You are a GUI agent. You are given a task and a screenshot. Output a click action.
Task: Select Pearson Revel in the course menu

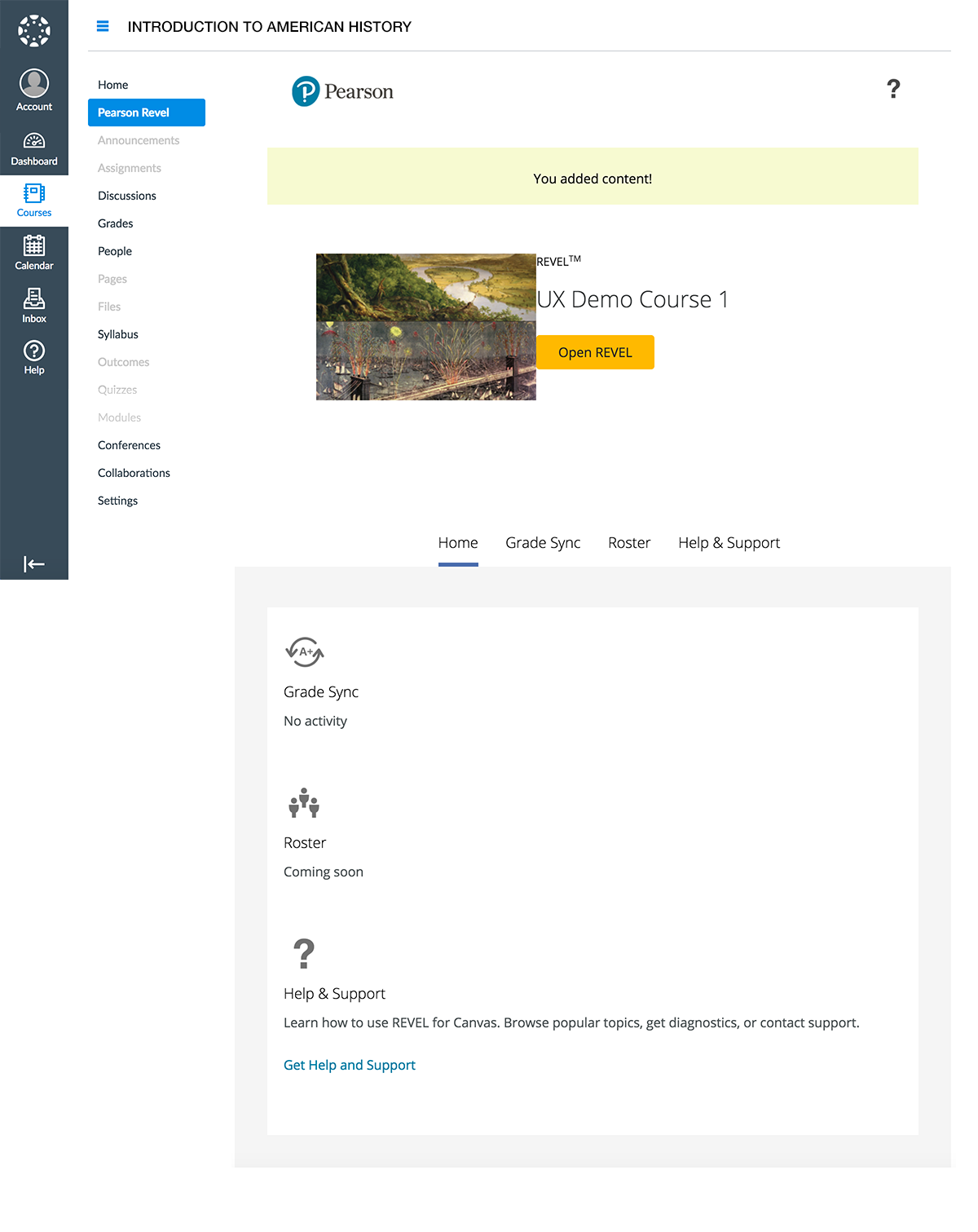(147, 113)
